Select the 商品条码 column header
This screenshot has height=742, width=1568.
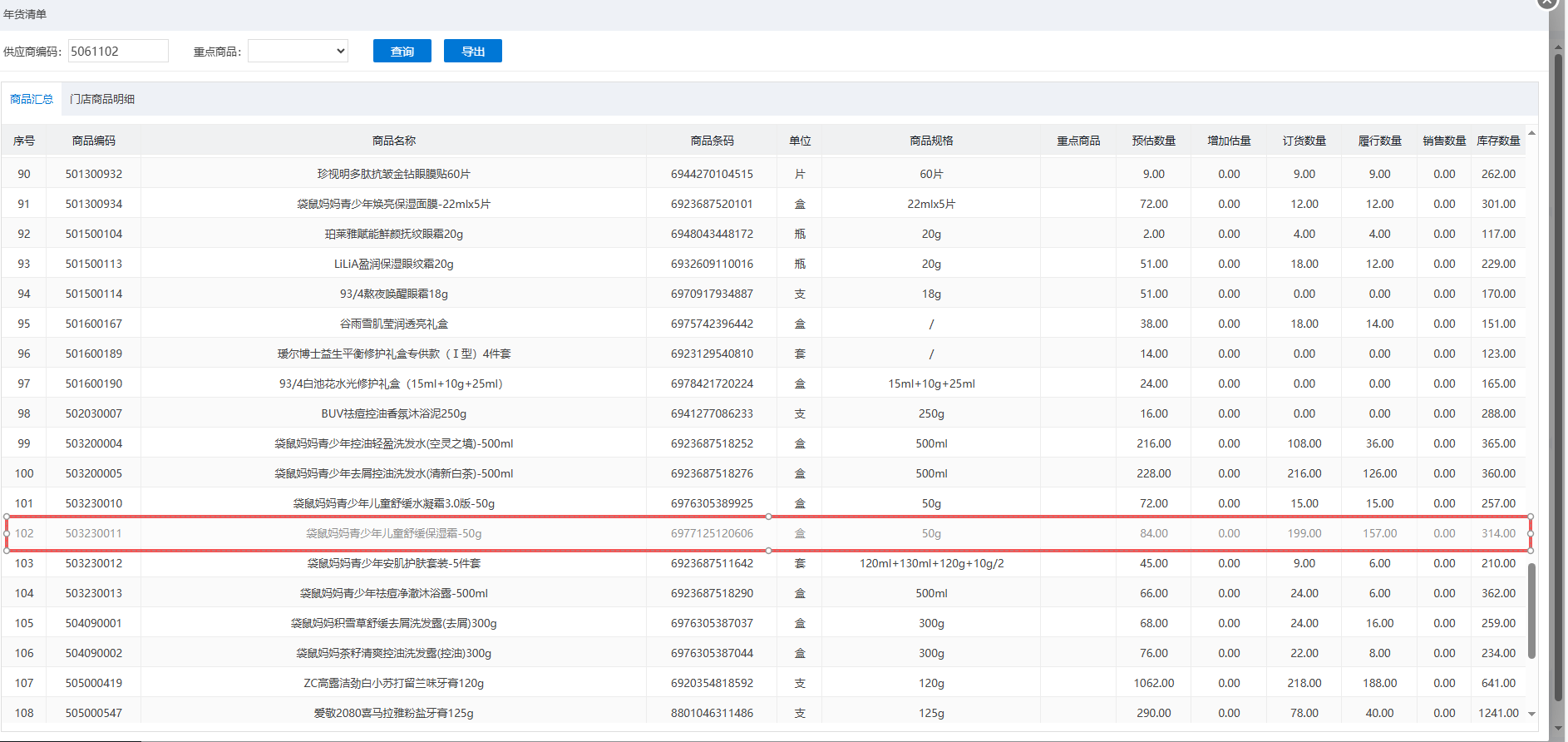[x=712, y=141]
